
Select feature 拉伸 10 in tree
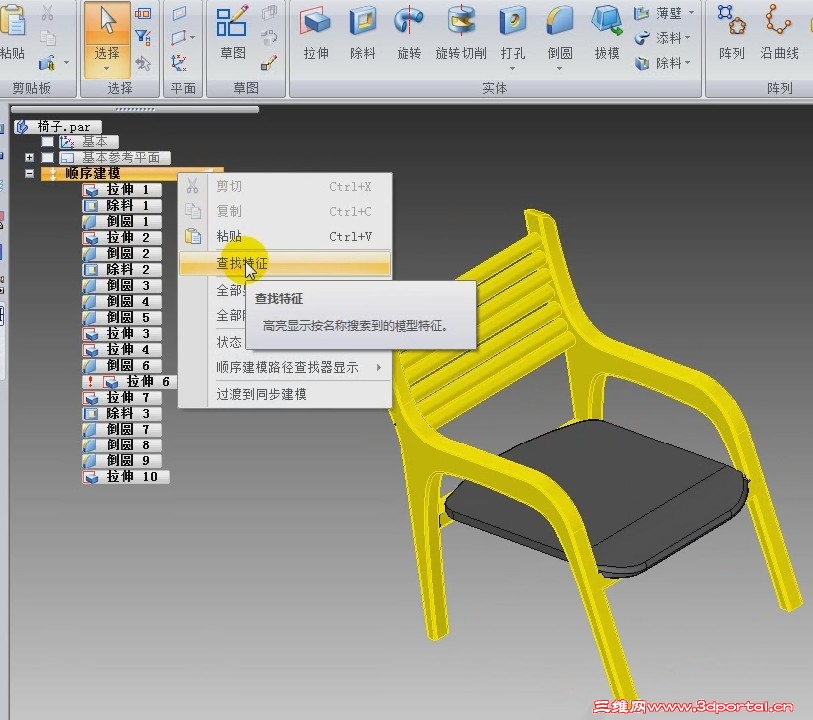coord(125,476)
